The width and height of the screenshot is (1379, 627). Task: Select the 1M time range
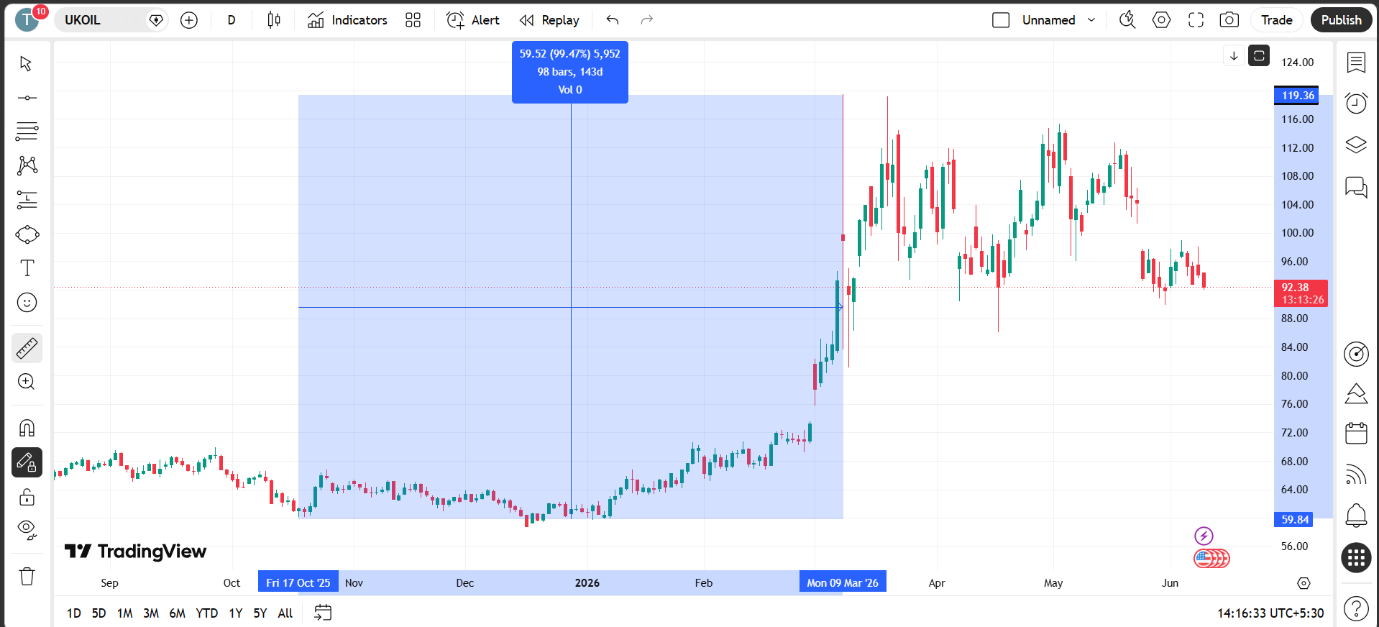125,613
